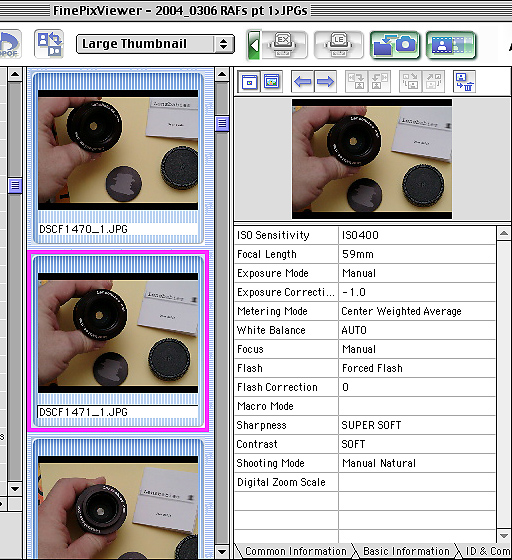Click the shrink image (grayed) icon

[410, 82]
